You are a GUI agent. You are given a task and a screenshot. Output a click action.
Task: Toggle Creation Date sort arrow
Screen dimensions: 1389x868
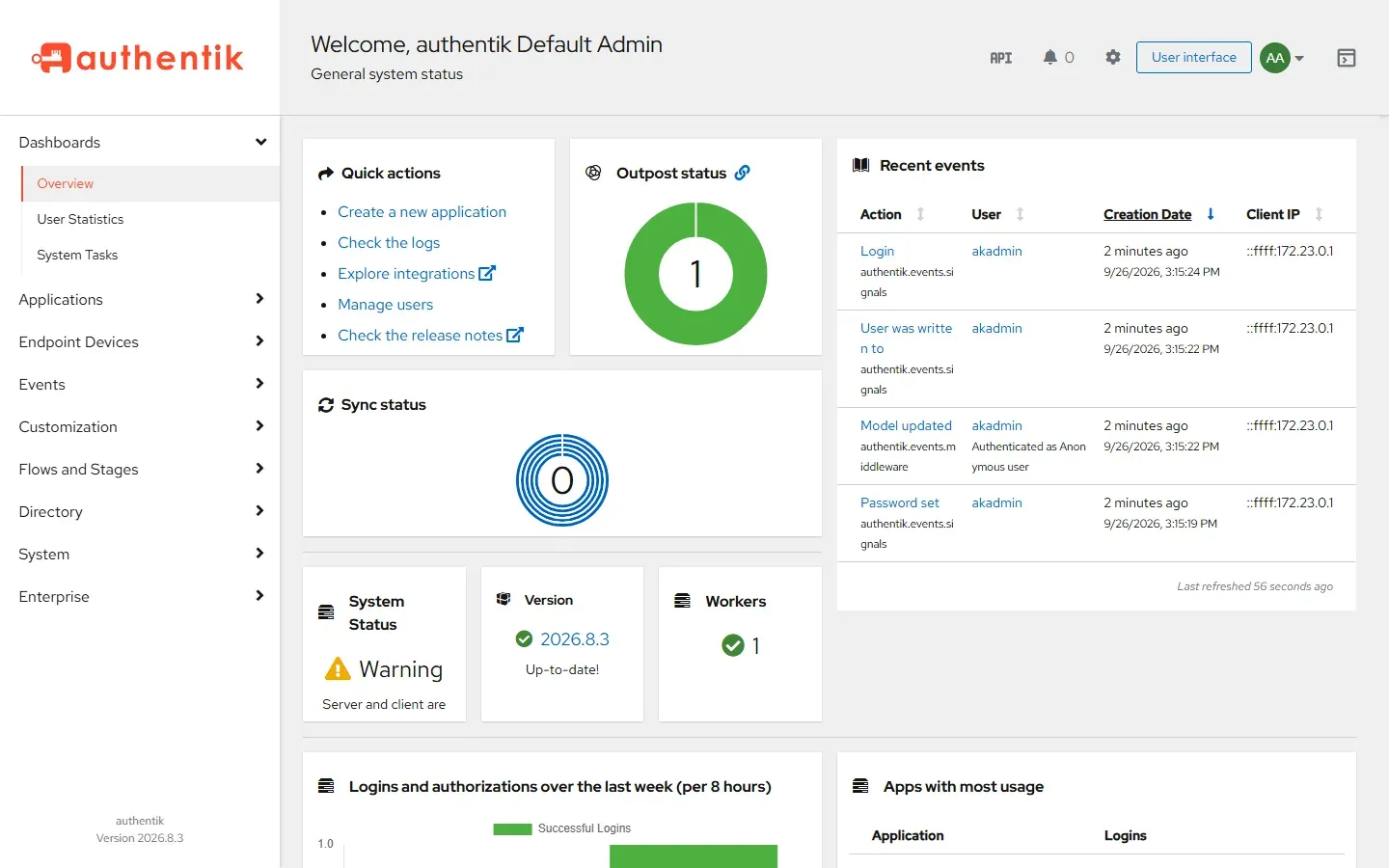point(1211,214)
